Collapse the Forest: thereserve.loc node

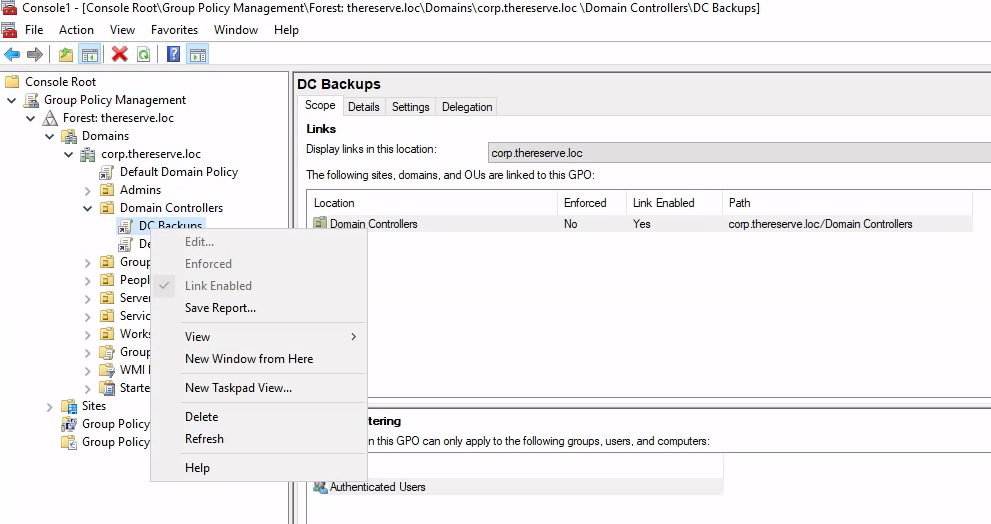click(x=30, y=118)
